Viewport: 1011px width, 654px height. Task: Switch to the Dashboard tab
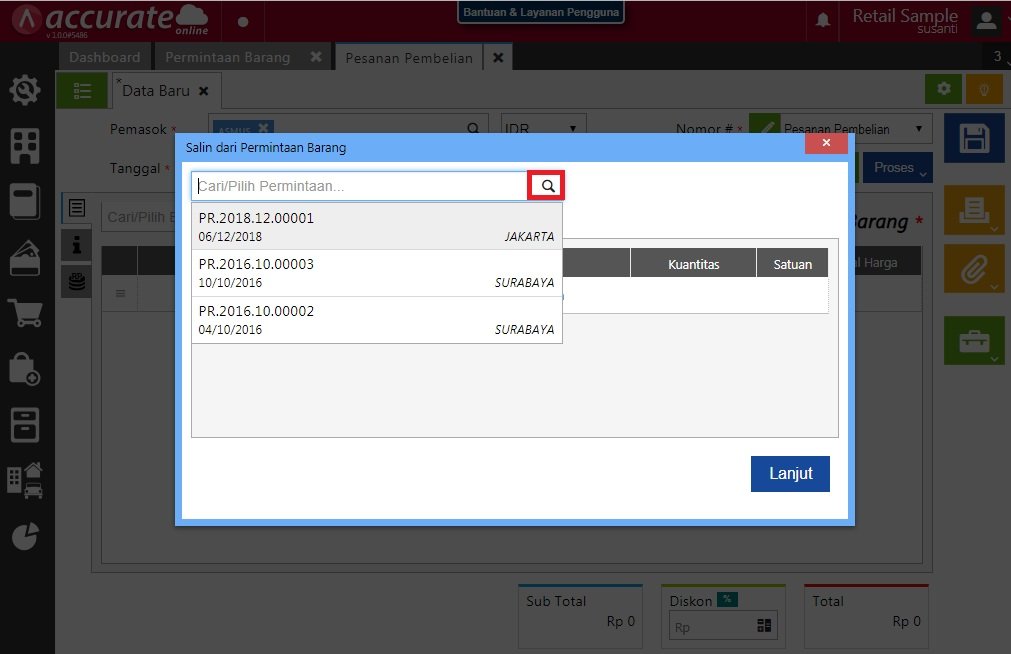104,57
